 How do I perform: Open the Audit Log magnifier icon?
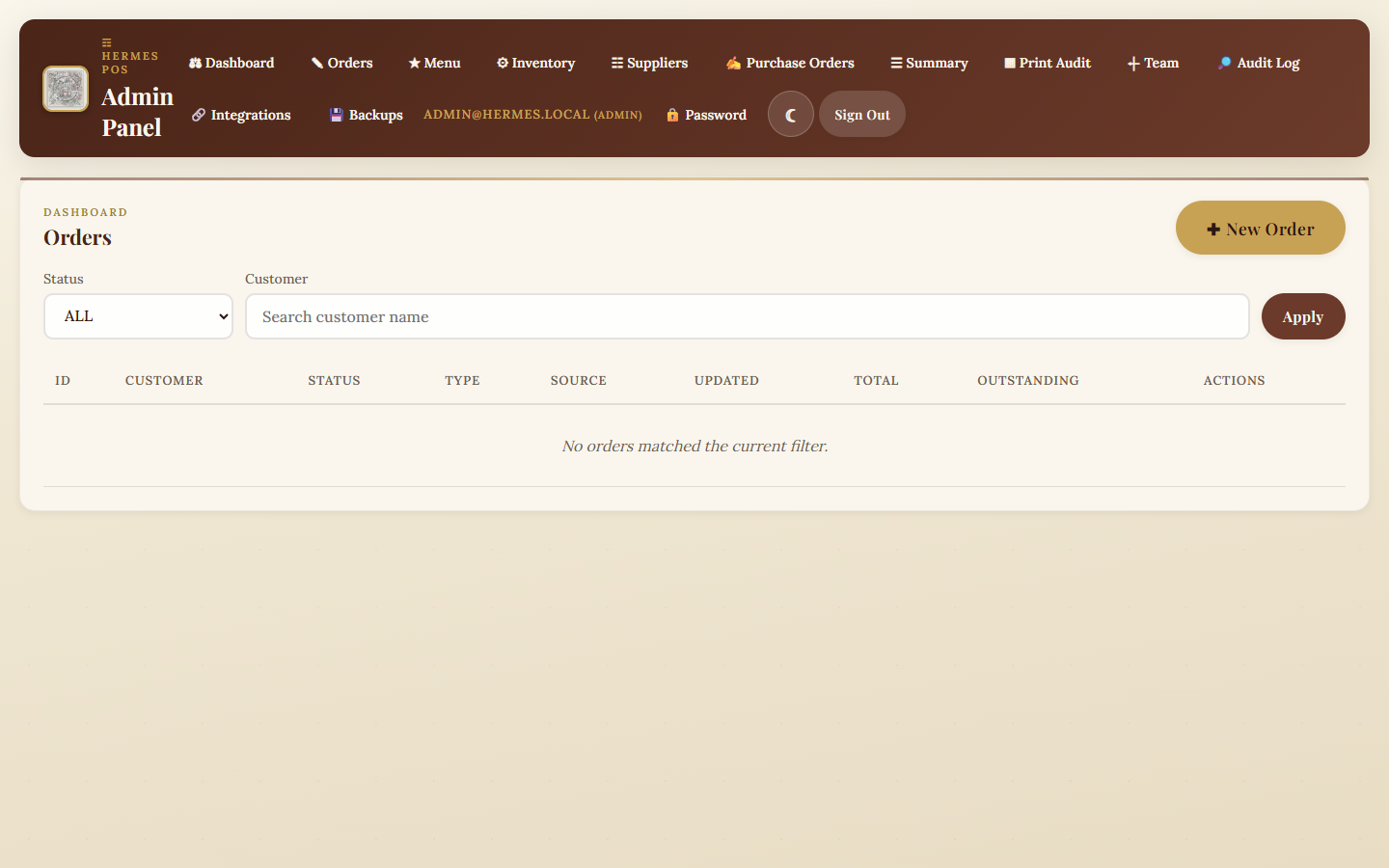tap(1223, 62)
